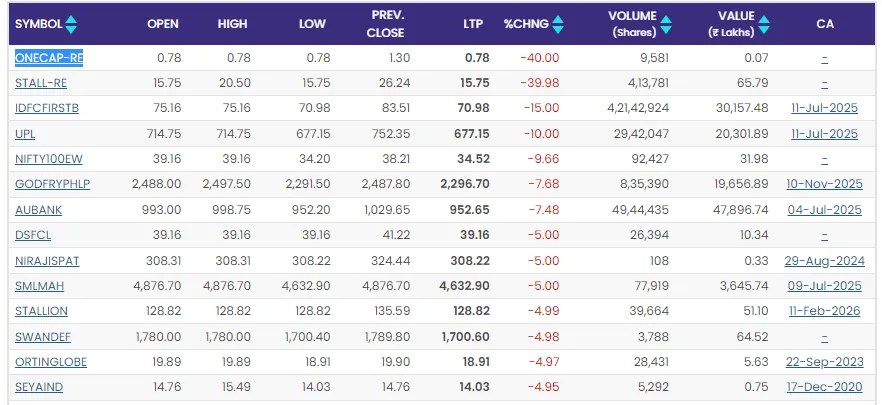Go to the AUBANK stock link
This screenshot has width=882, height=405.
[x=37, y=210]
